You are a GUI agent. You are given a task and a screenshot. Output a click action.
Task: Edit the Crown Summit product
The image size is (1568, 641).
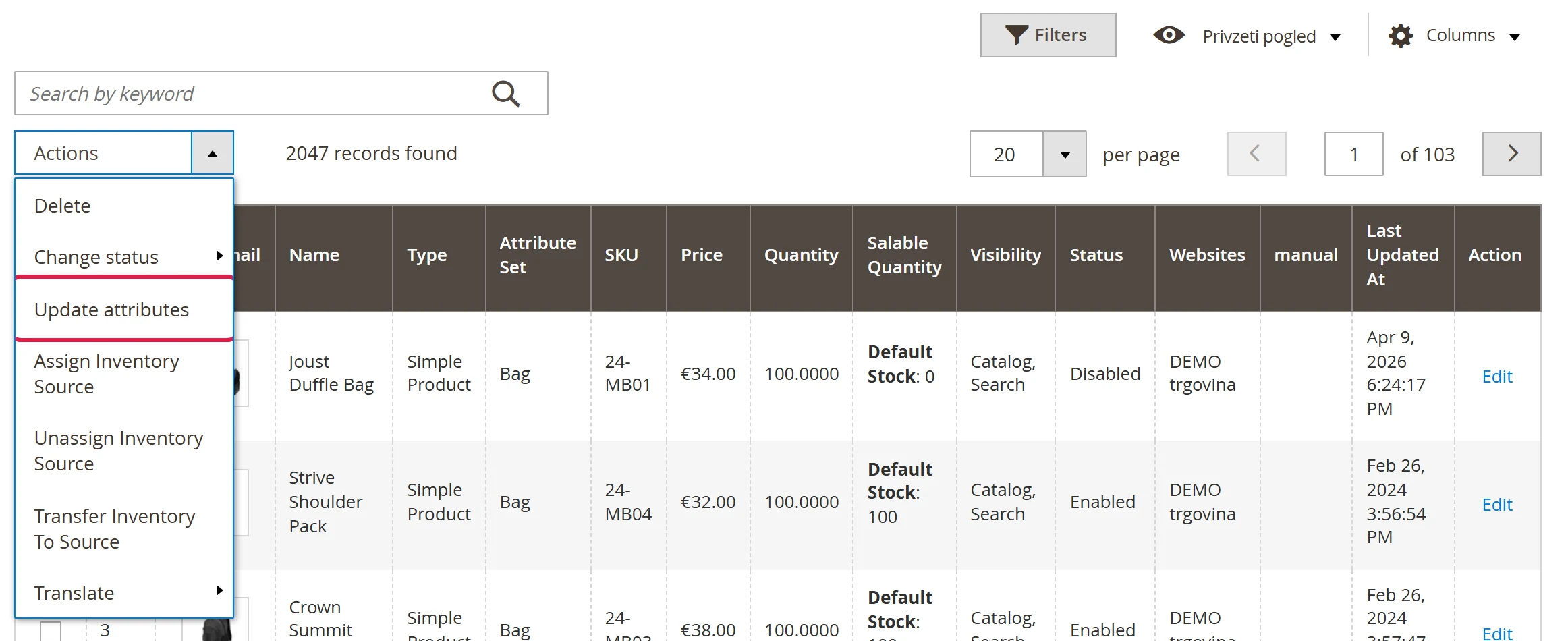pyautogui.click(x=1496, y=633)
